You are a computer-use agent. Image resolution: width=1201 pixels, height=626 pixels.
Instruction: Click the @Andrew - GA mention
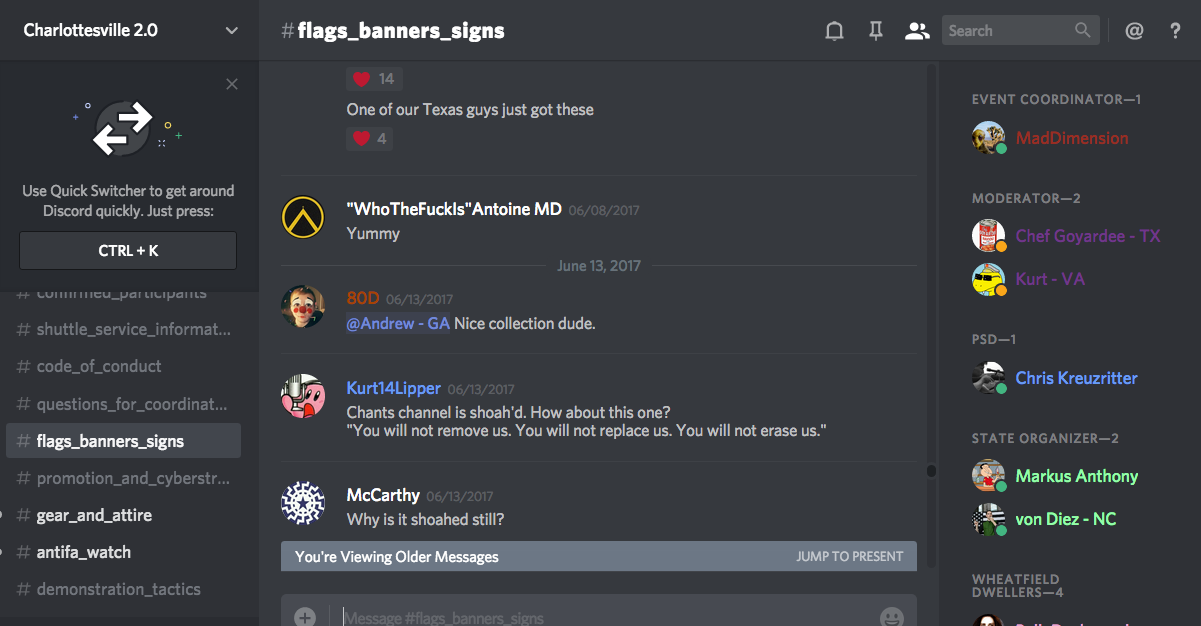coord(398,324)
